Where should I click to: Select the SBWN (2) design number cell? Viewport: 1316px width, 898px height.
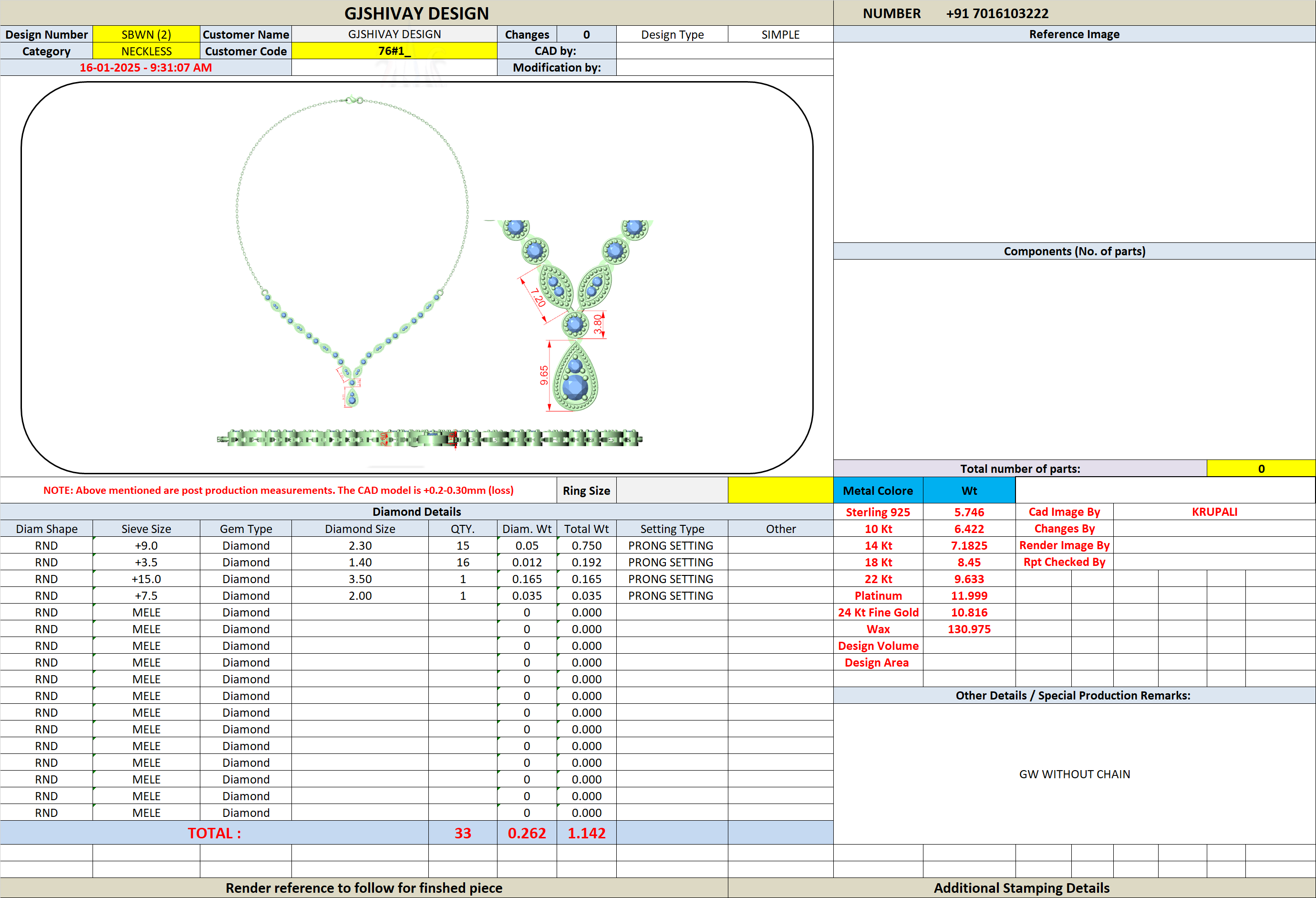(146, 34)
